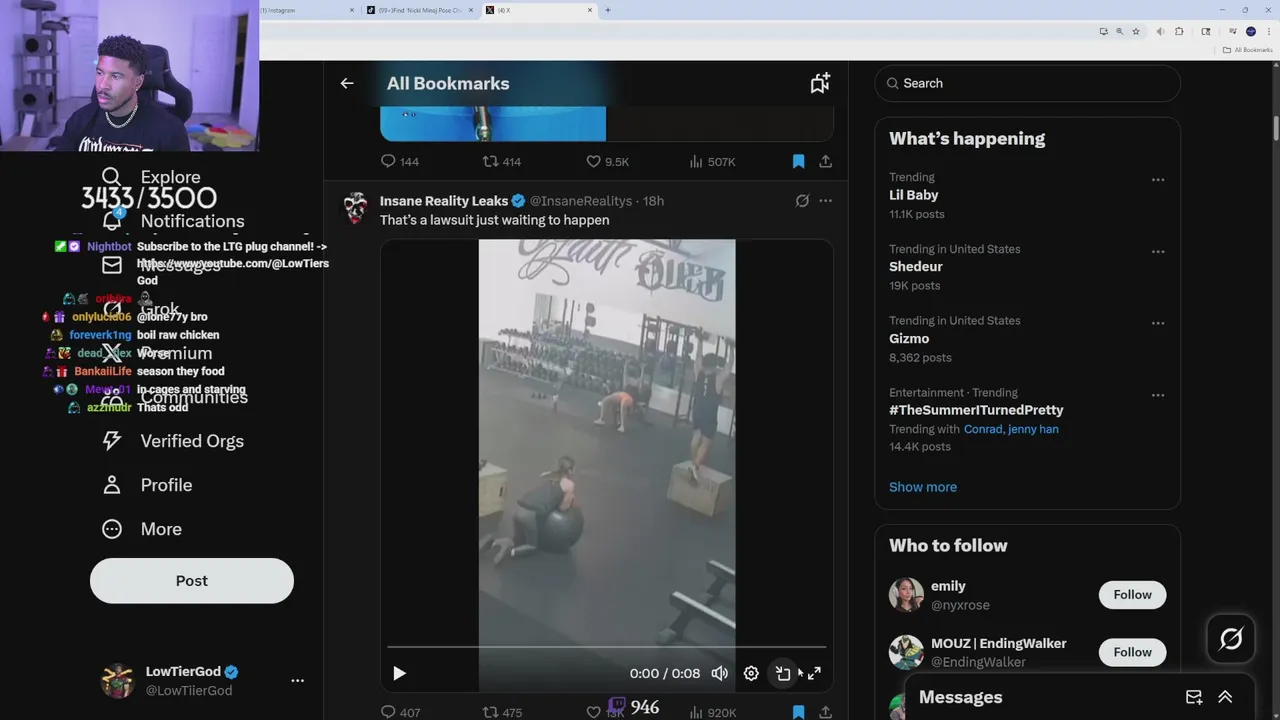Open Notifications bell in sidebar
Image resolution: width=1280 pixels, height=720 pixels.
(112, 221)
